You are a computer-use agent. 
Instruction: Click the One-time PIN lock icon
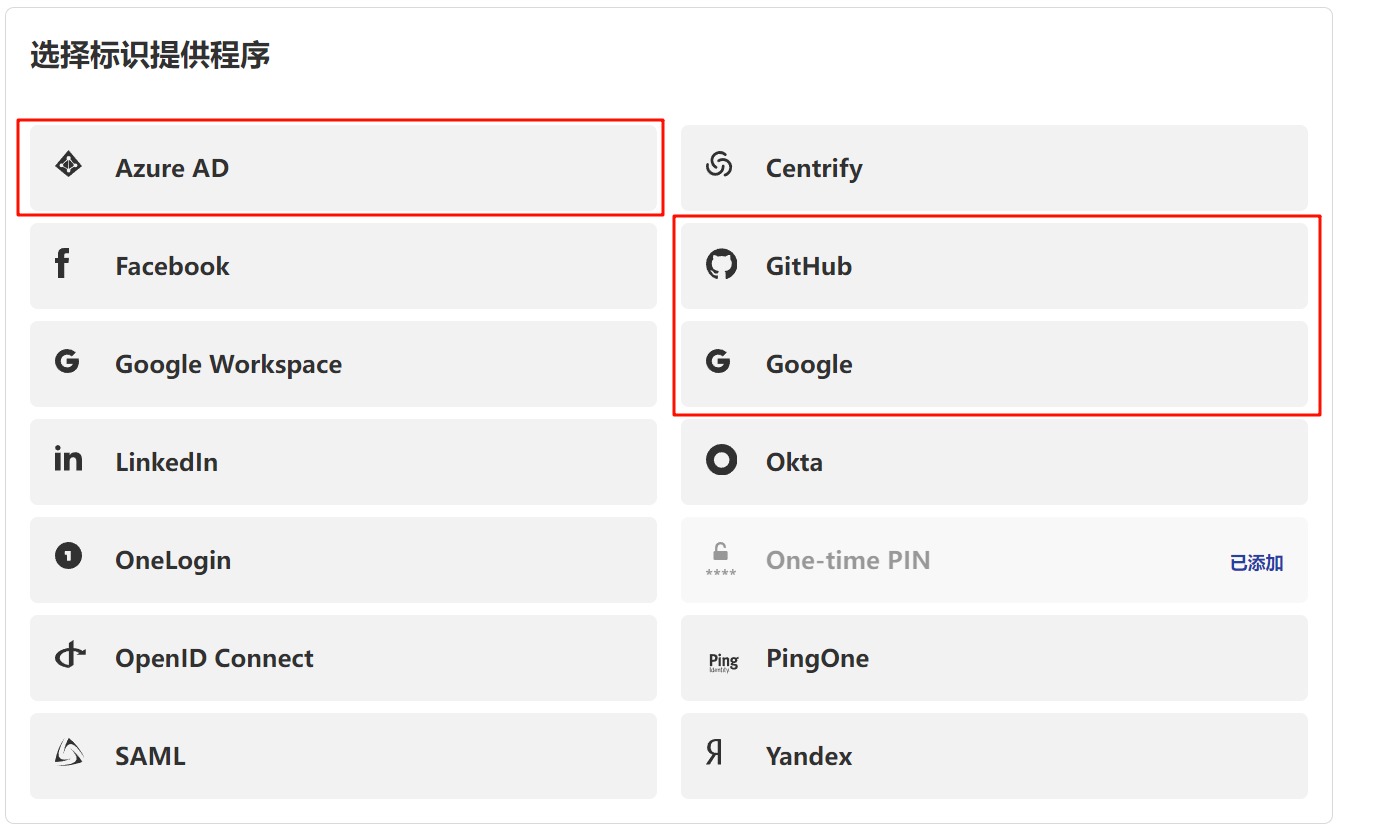tap(720, 559)
